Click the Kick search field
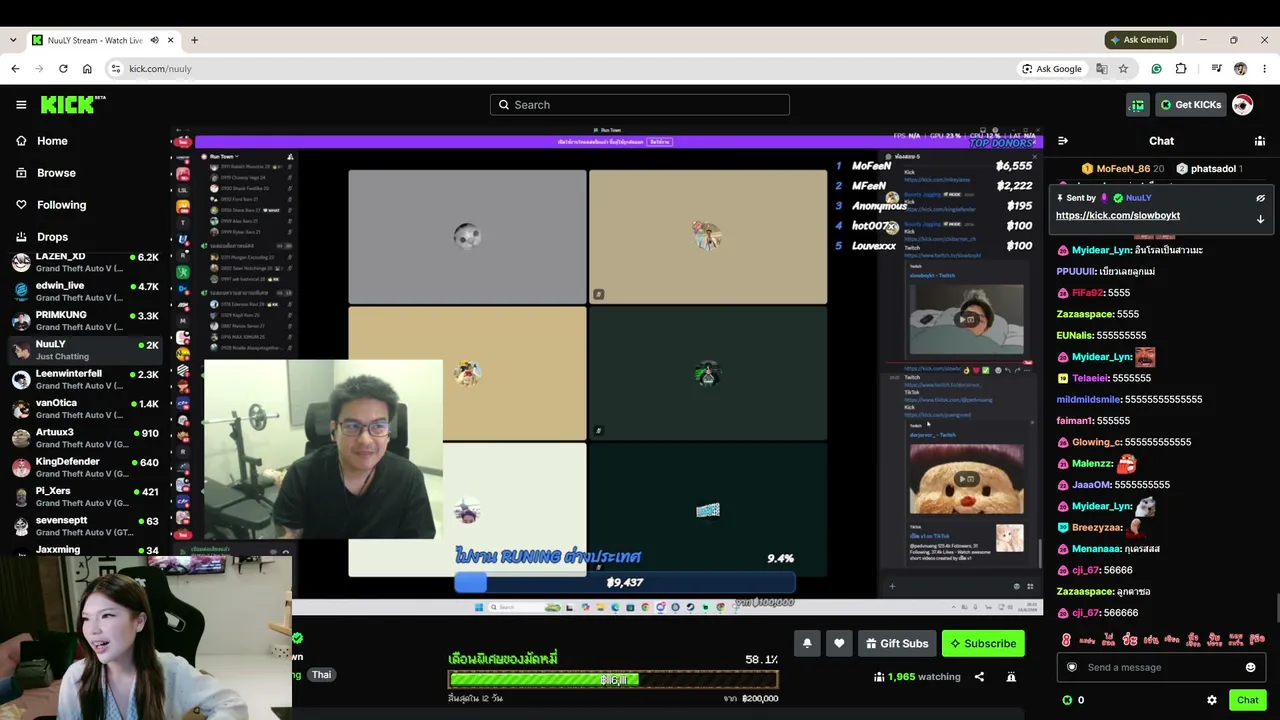This screenshot has height=720, width=1280. click(640, 105)
